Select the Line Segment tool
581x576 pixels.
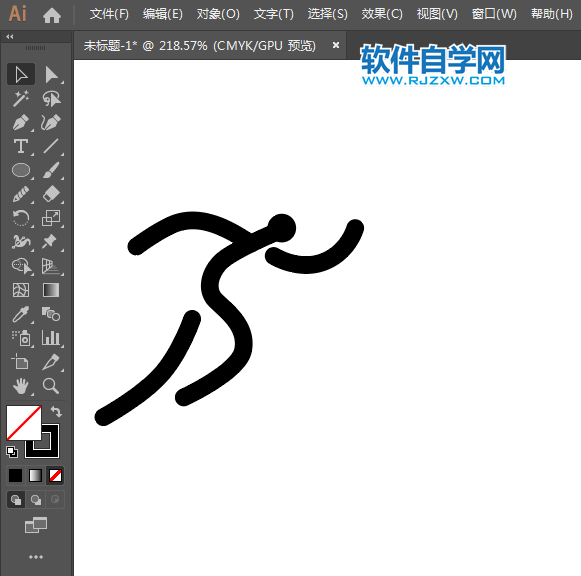point(51,146)
